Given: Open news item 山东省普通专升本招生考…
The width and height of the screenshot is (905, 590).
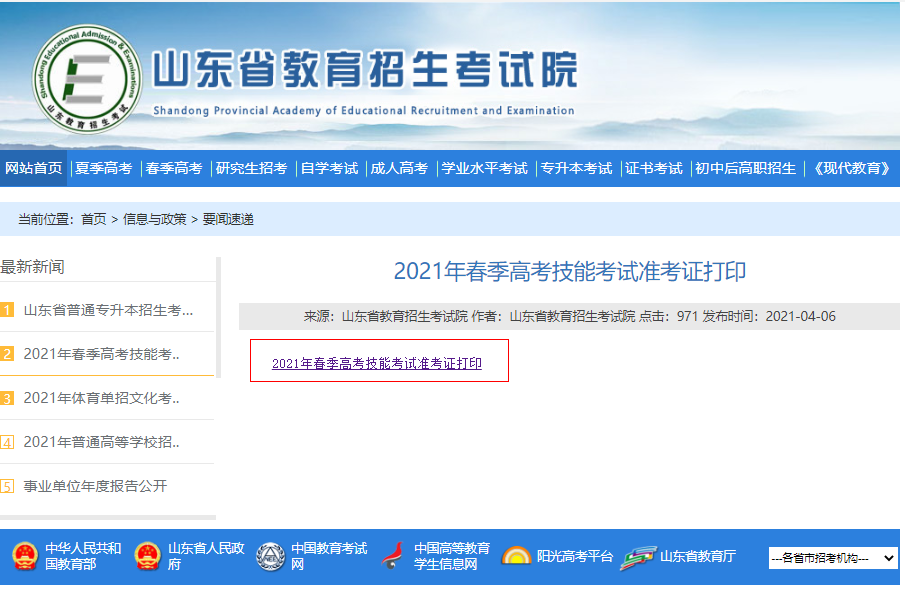Looking at the screenshot, I should click(109, 310).
